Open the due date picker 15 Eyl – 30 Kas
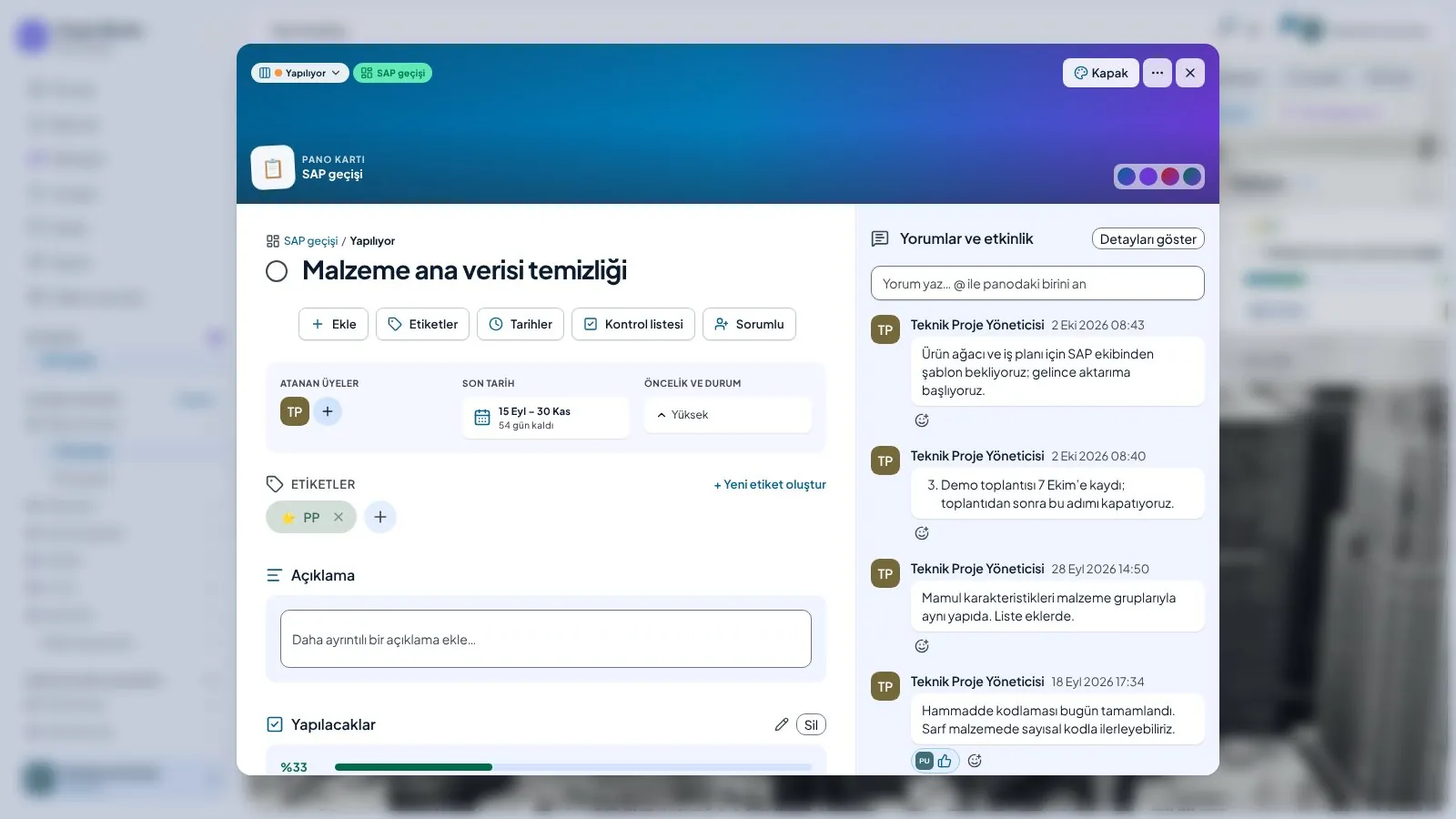 (x=546, y=418)
